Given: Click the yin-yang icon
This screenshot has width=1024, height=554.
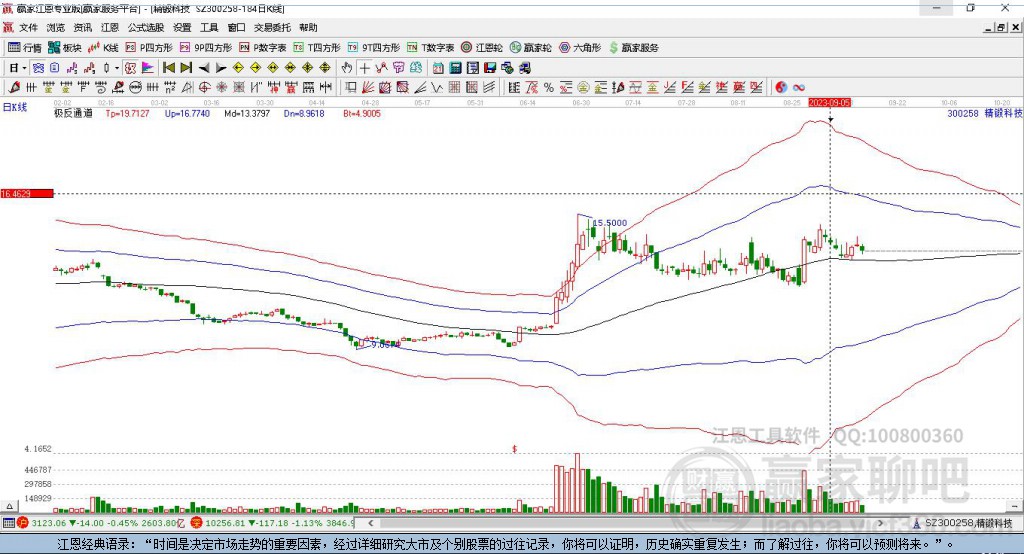Looking at the screenshot, I should tap(781, 87).
